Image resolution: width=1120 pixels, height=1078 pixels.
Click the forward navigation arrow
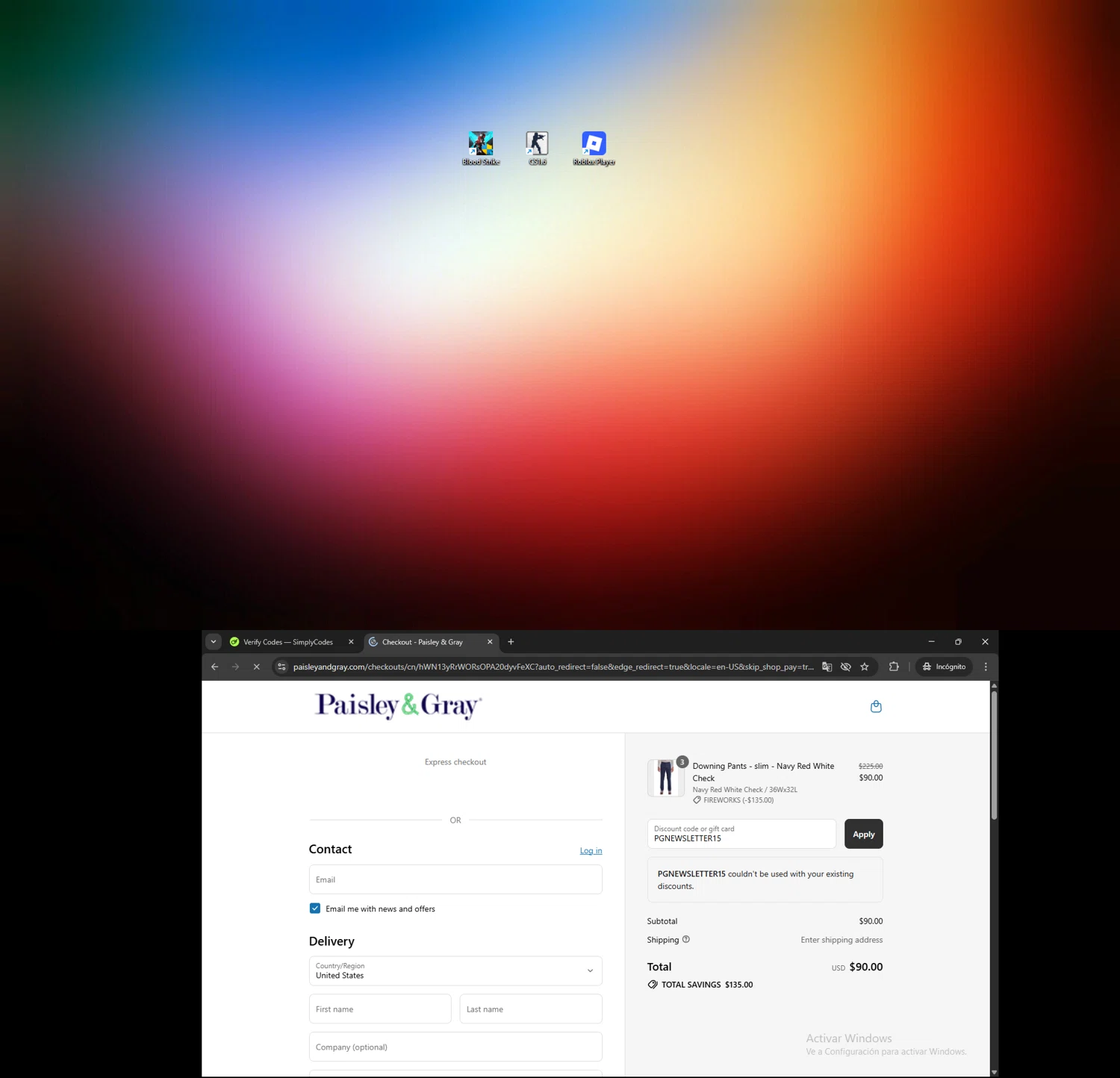[x=235, y=667]
